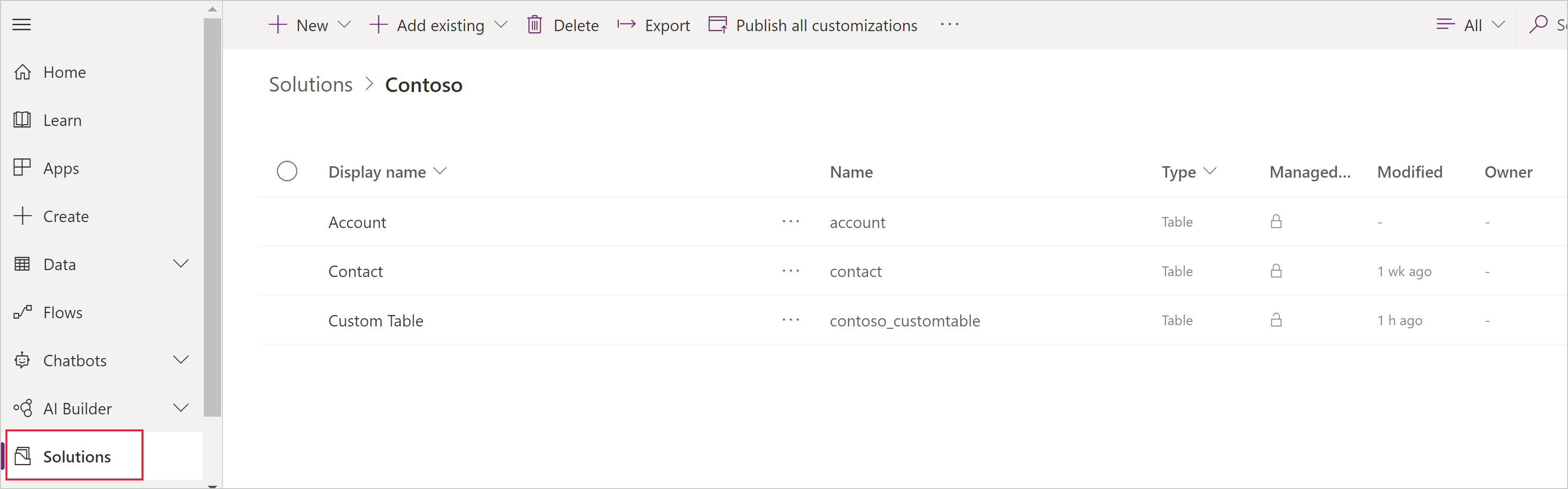The image size is (1568, 489).
Task: Click the Export arrow icon
Action: pos(626,24)
